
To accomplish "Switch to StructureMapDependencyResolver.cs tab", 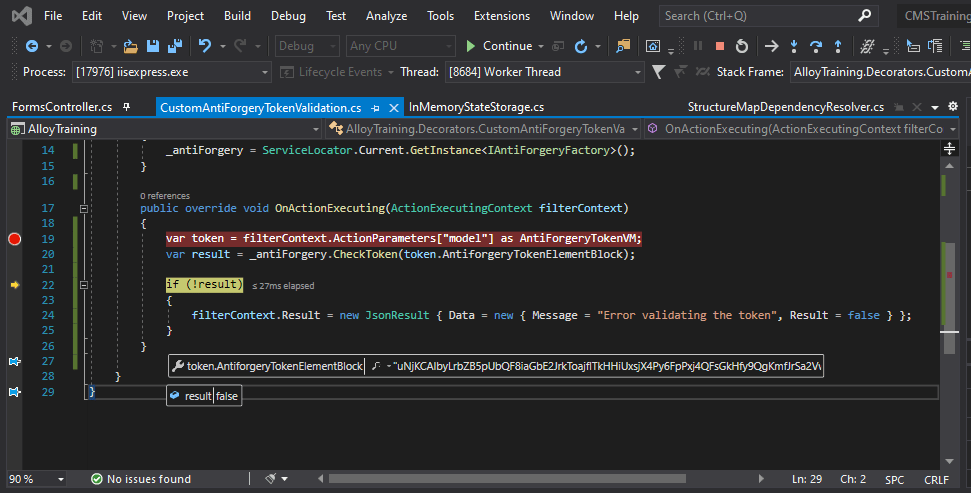I will (785, 107).
